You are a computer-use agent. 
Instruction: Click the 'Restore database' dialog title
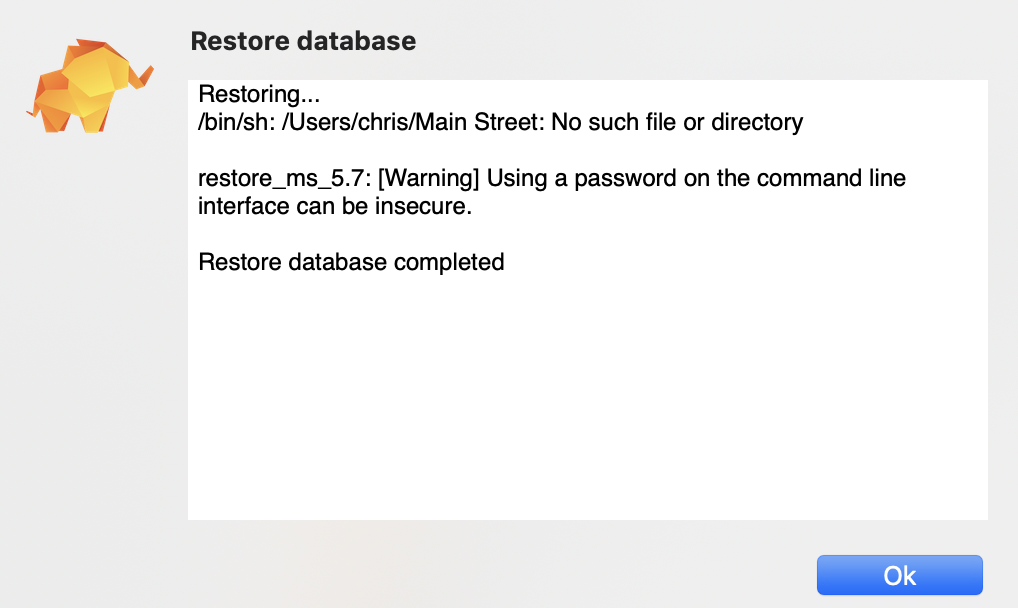point(303,42)
